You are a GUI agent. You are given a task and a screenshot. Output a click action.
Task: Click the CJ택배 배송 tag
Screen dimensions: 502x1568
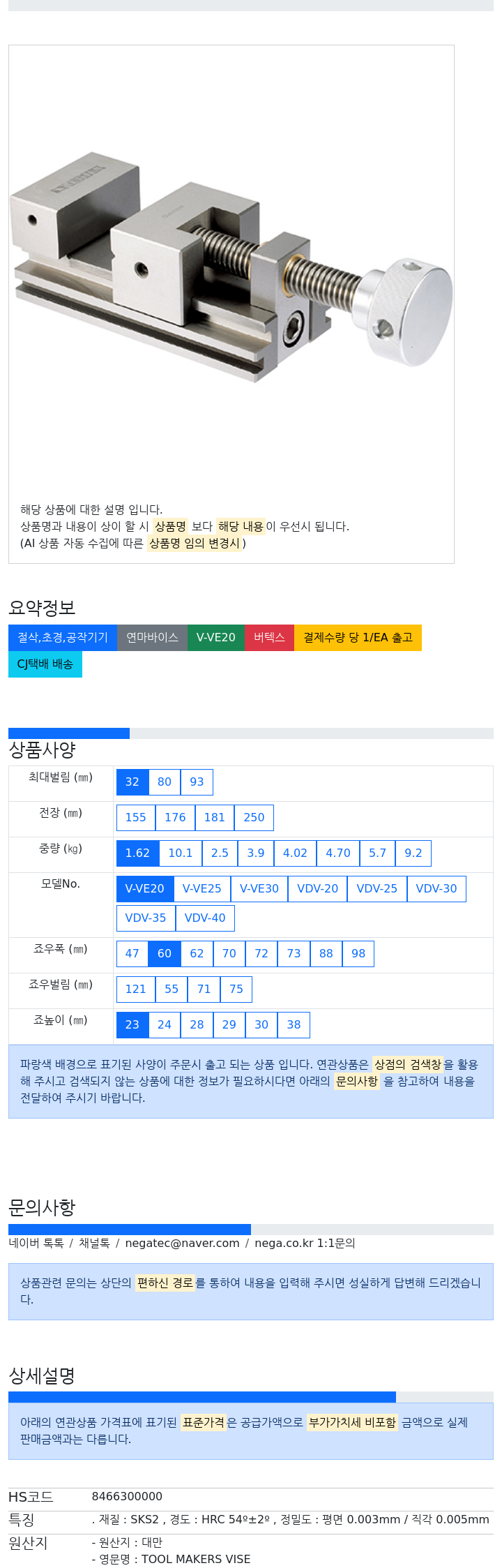click(45, 664)
